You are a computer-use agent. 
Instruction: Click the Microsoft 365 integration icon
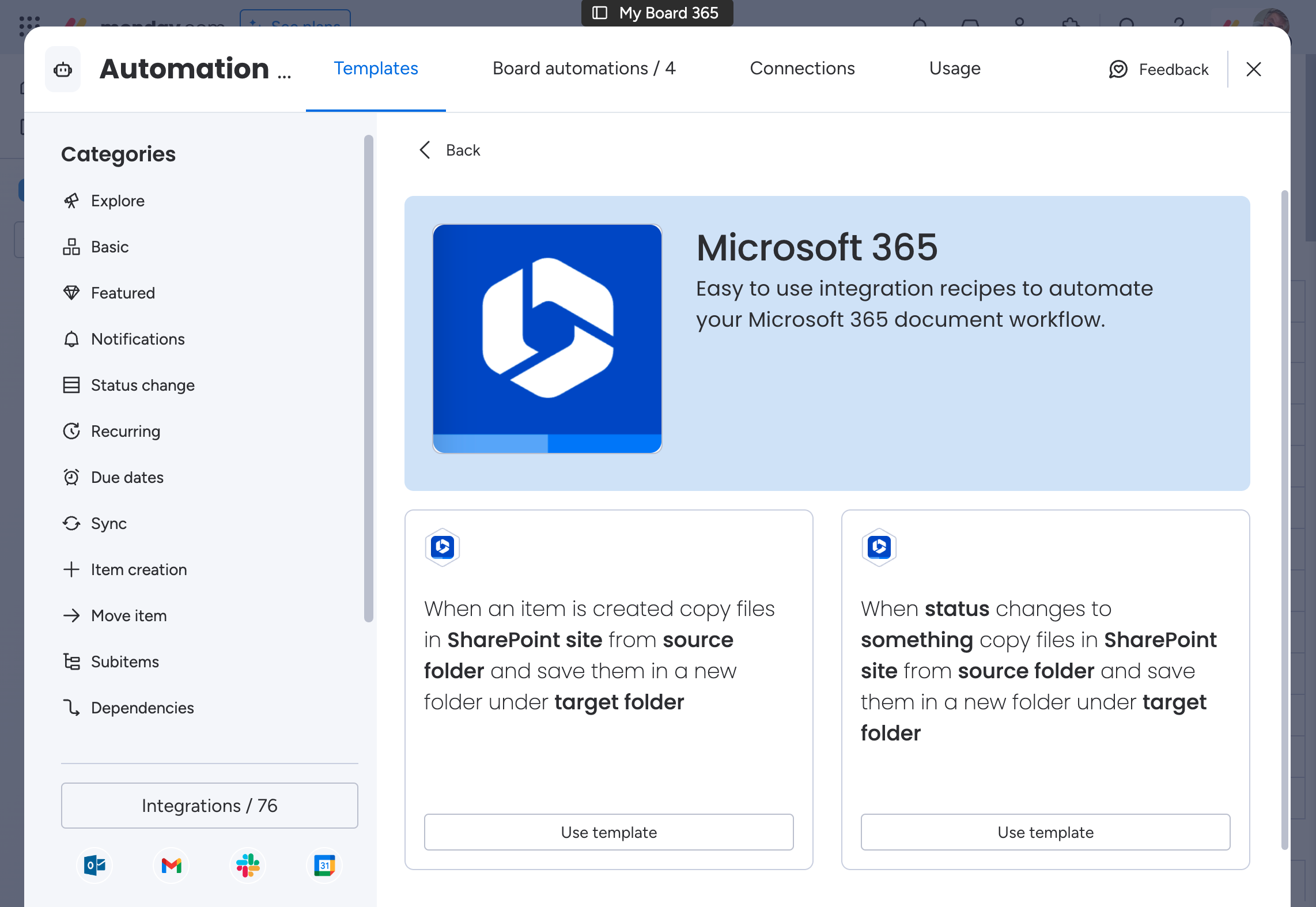[546, 338]
